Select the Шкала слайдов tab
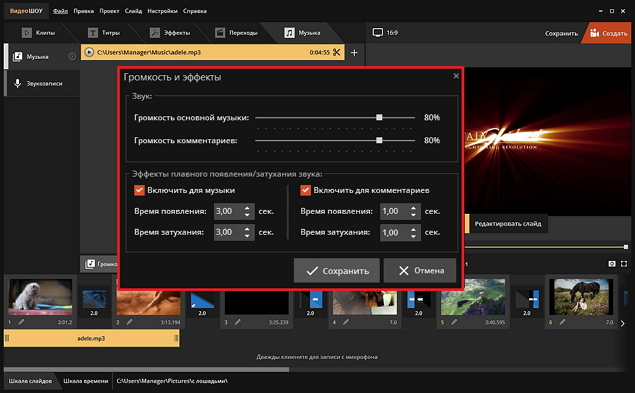Image resolution: width=635 pixels, height=393 pixels. coord(30,381)
